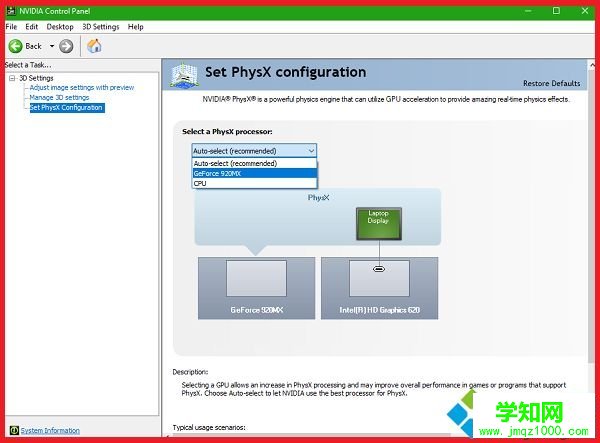Screen dimensions: 600x443
Task: Click the Intel(R) HD Graphics 620 box
Action: [379, 287]
